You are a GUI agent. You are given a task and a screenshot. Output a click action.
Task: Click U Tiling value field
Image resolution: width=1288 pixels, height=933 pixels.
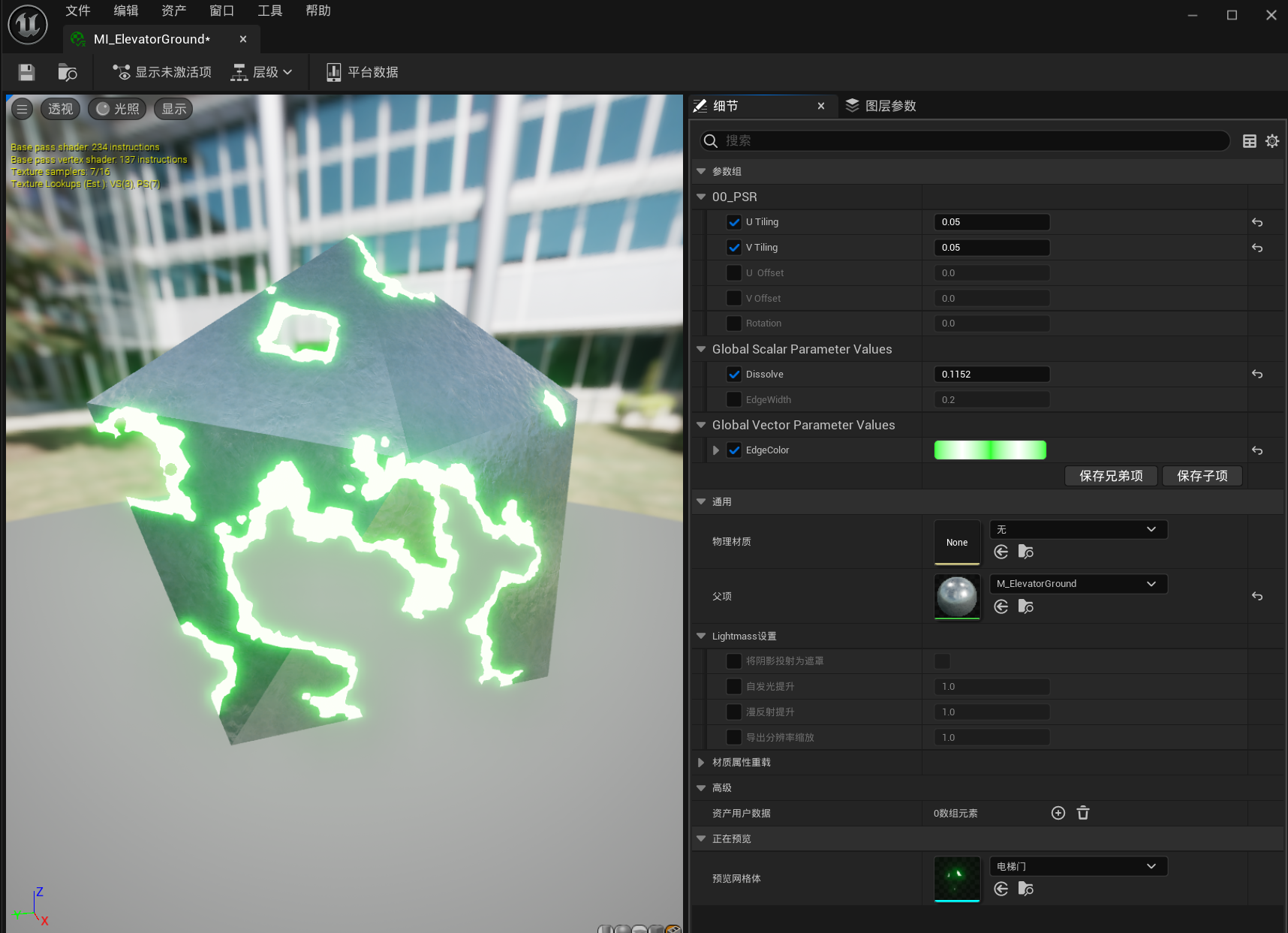click(992, 222)
